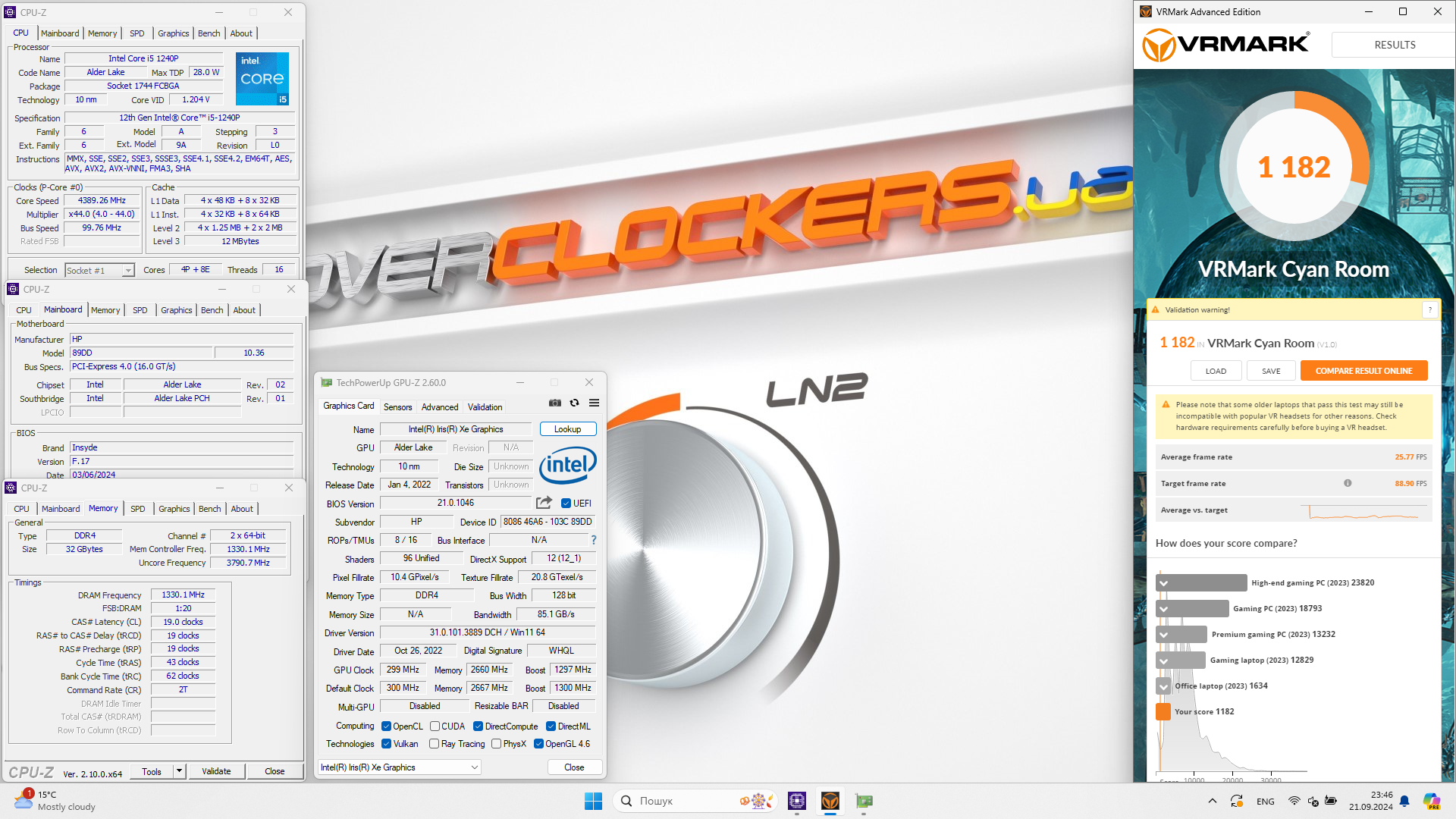Click Close button in CPU-Z Memory window
This screenshot has height=819, width=1456.
click(275, 771)
